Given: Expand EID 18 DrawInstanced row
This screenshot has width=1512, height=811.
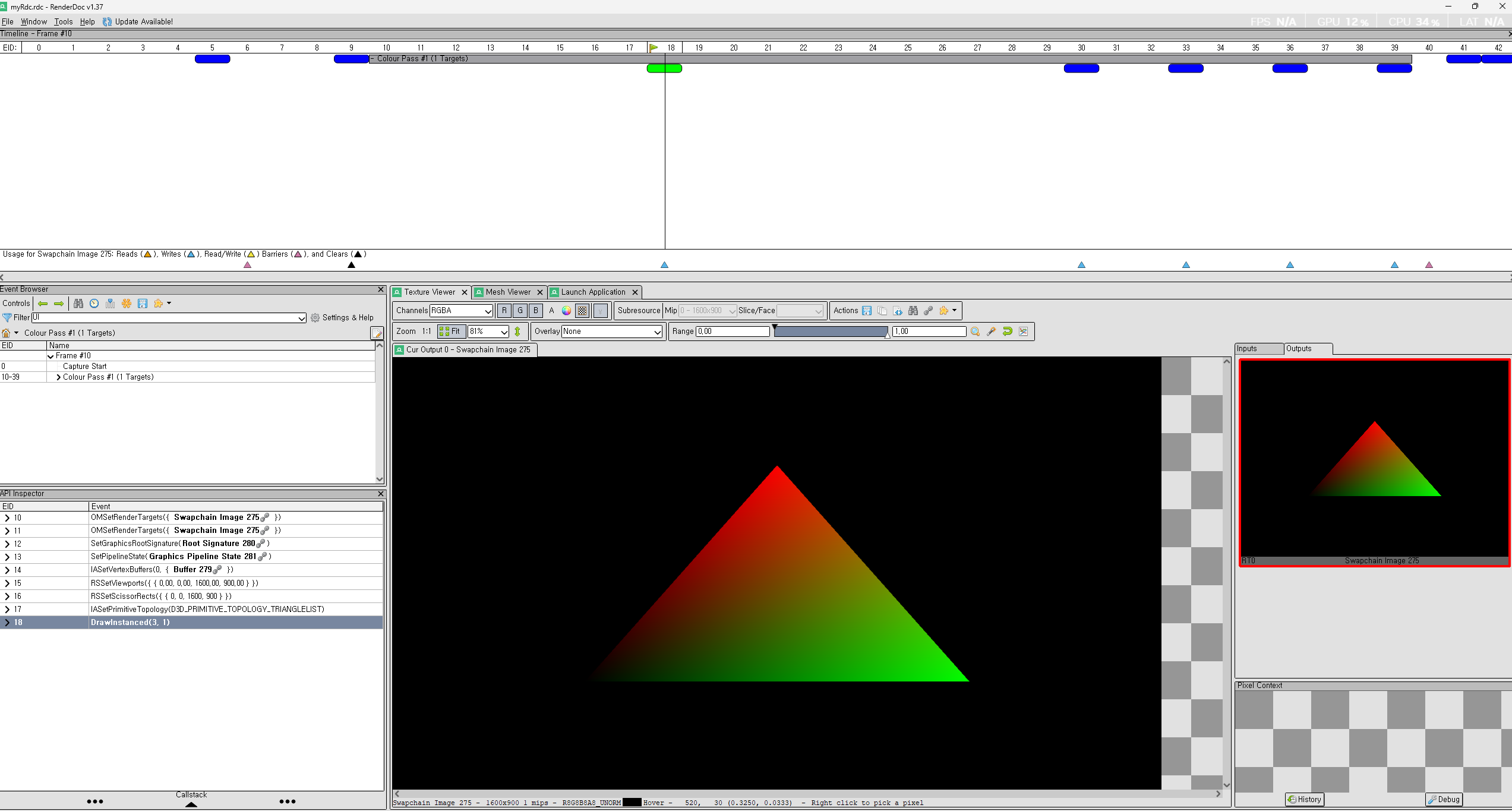Looking at the screenshot, I should [7, 623].
